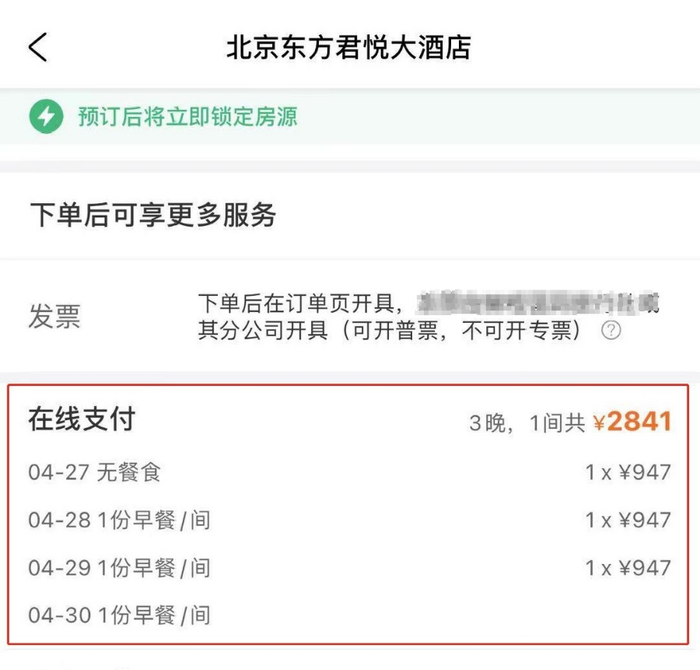Tap the blurred invoice company name text

coord(538,304)
